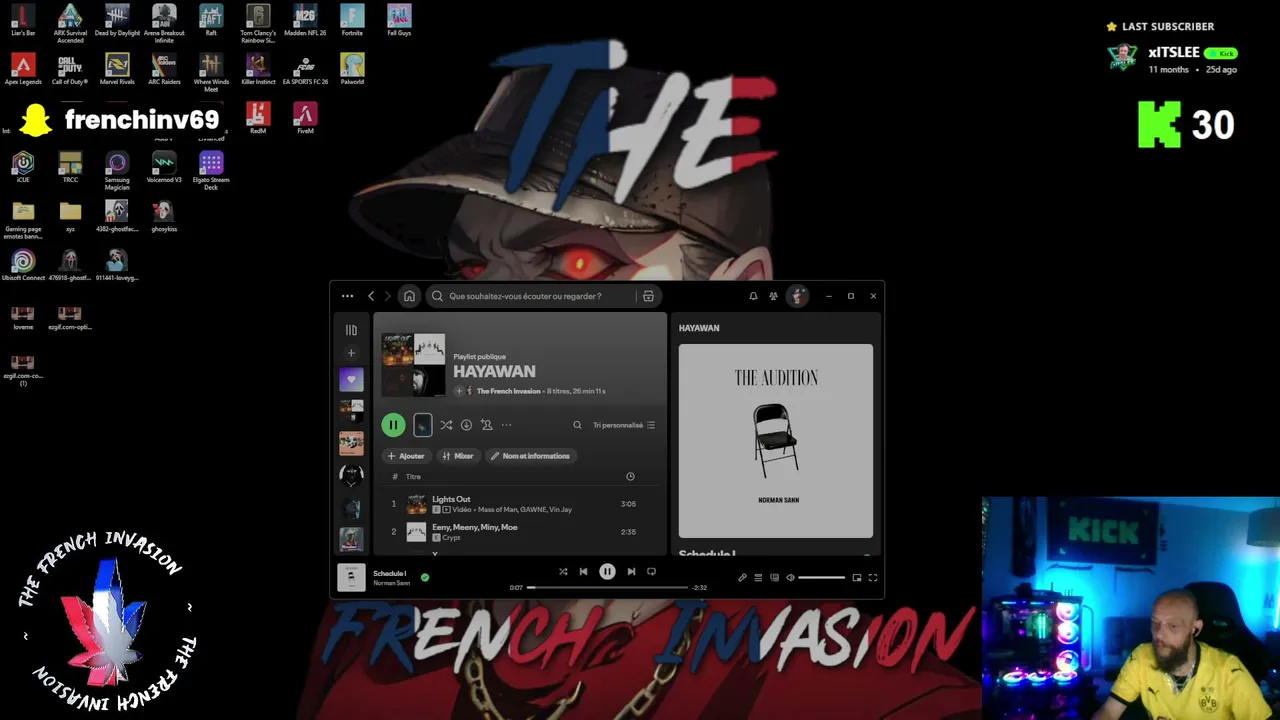Click the now playing thumbnail in player bar
1280x720 pixels.
coord(351,578)
